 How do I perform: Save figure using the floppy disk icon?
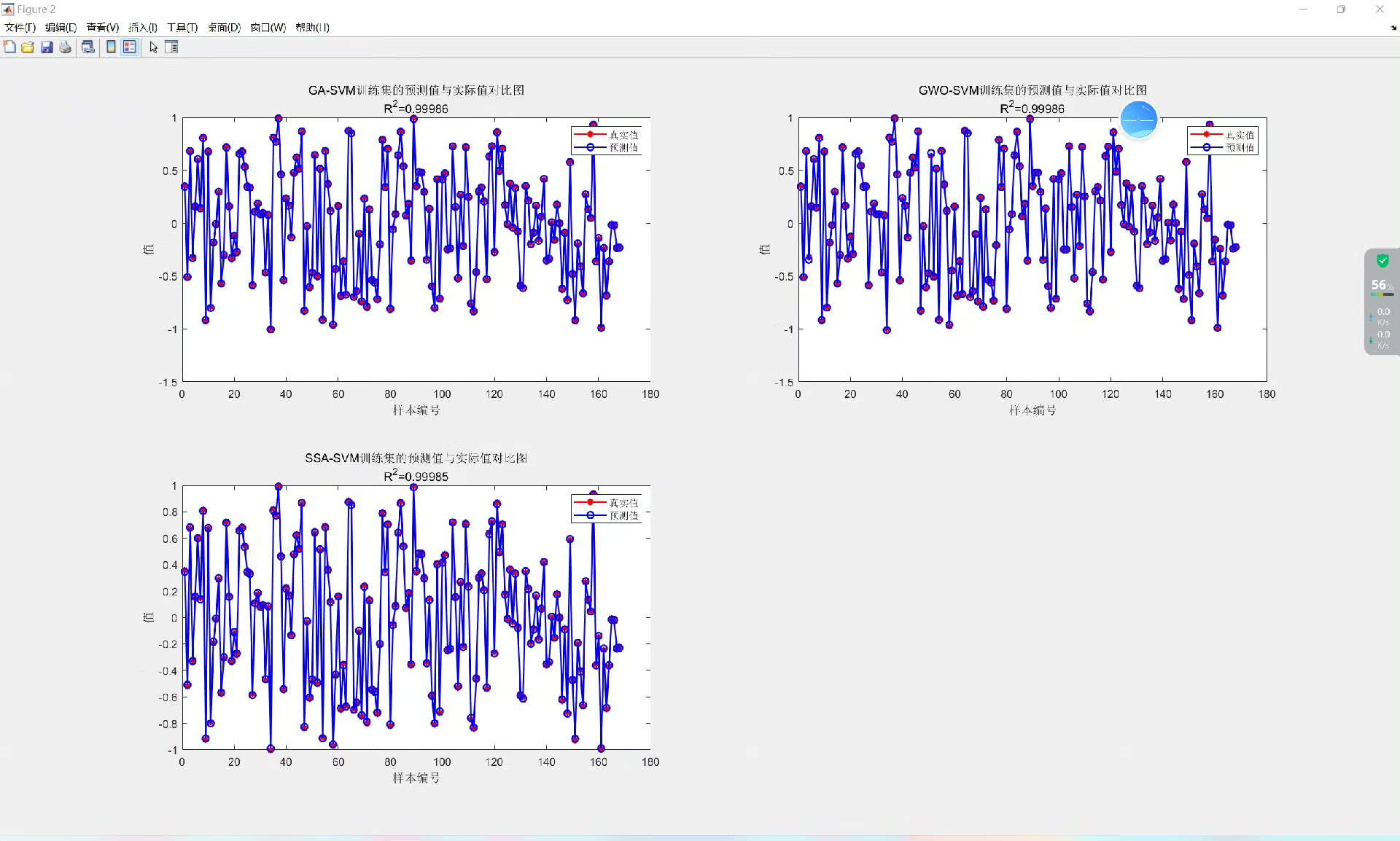click(47, 47)
